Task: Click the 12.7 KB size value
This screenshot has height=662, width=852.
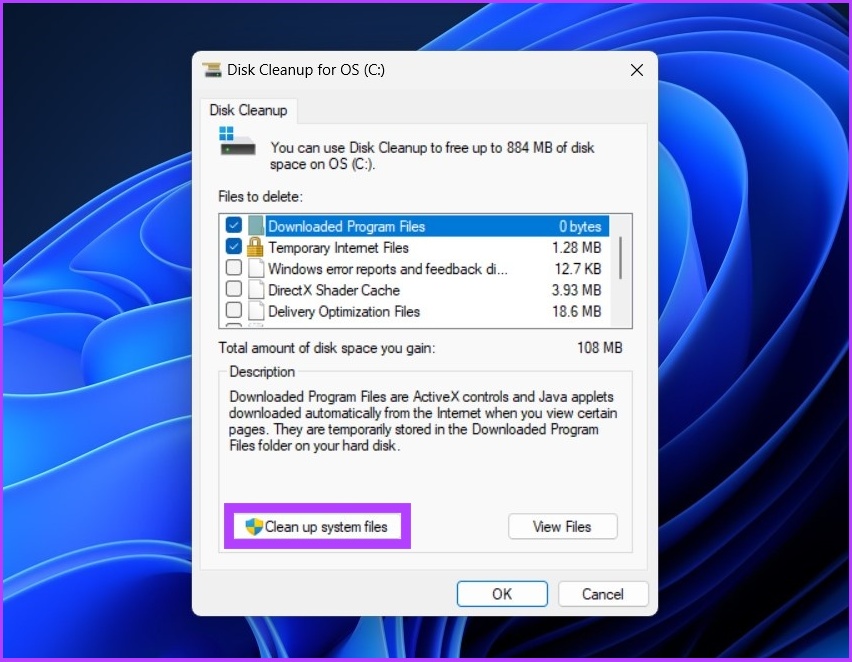Action: (578, 269)
